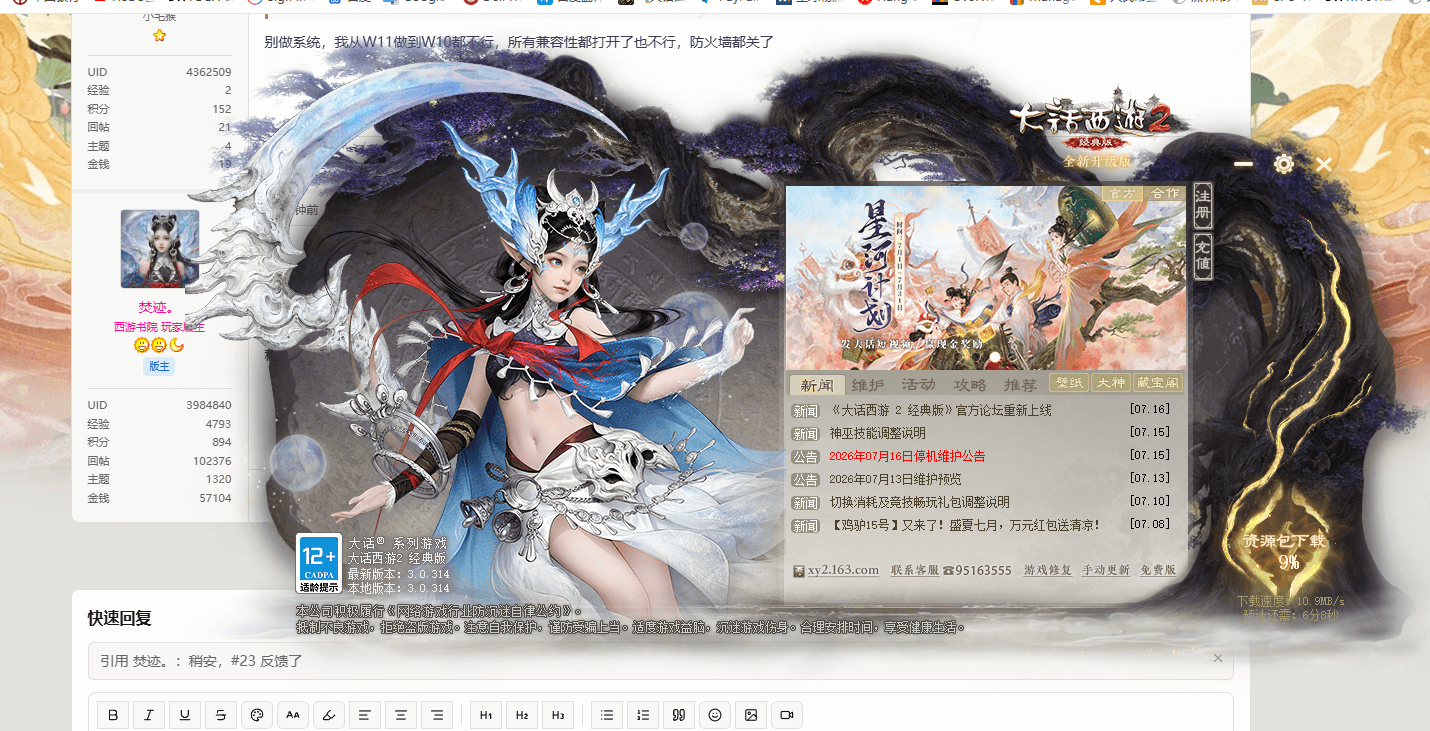
Task: Apply italic text style
Action: click(149, 715)
